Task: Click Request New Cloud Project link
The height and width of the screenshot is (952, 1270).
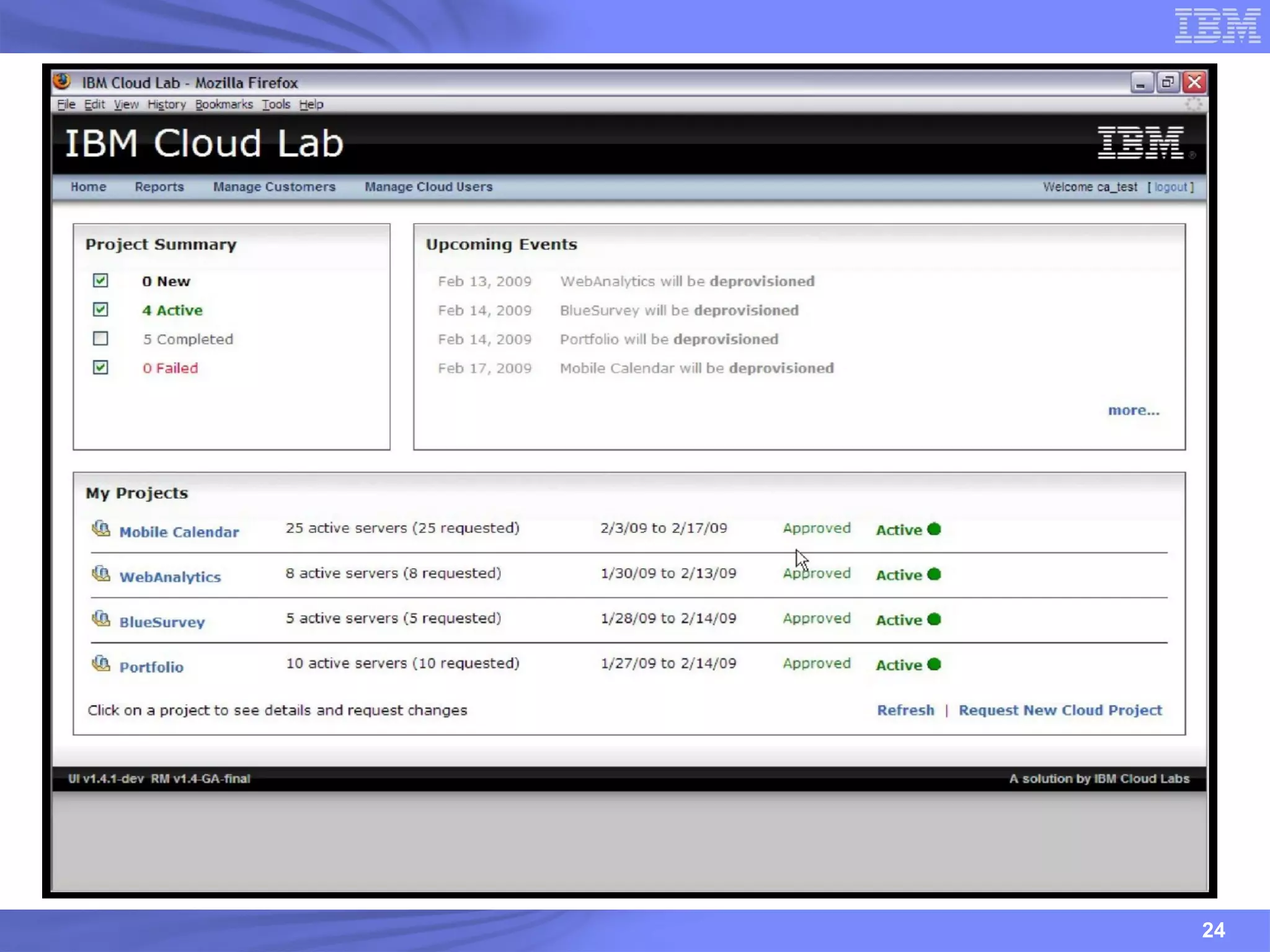Action: coord(1060,710)
